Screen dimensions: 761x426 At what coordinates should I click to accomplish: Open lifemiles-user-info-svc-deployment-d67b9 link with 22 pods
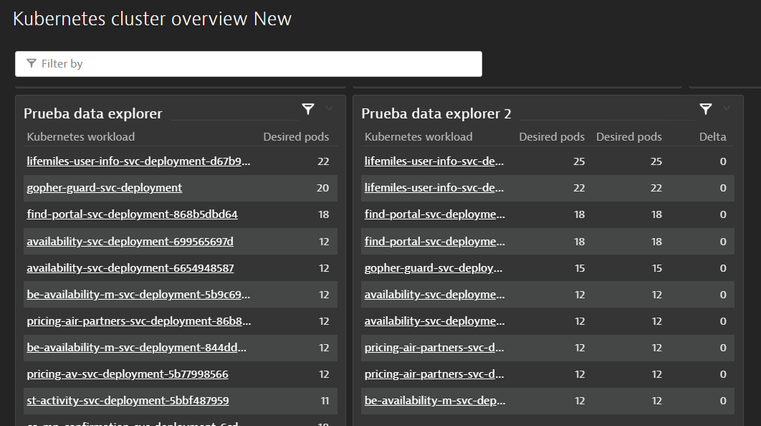point(138,161)
